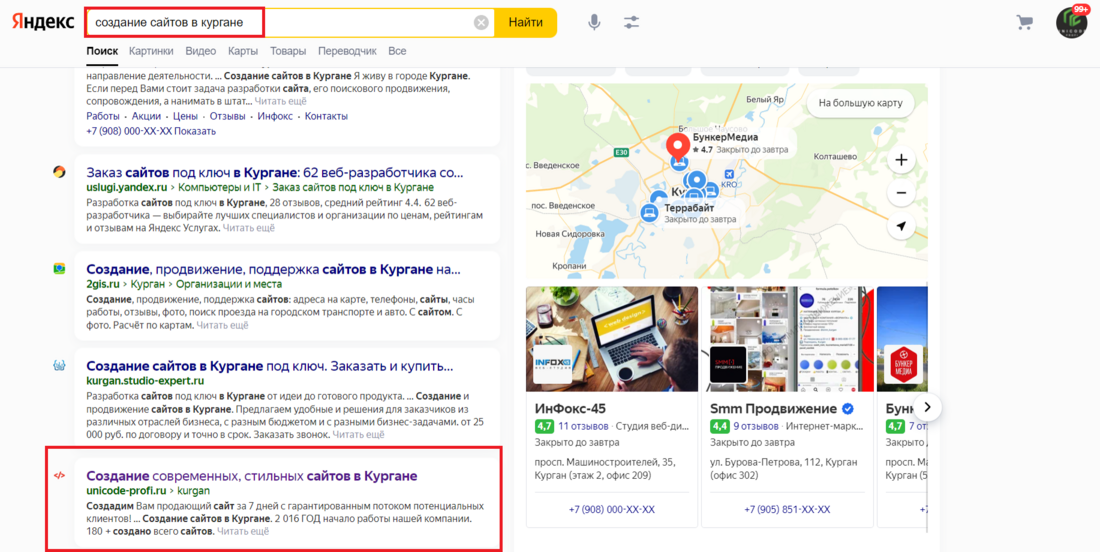Click the kurgan breadcrumb under unicode-profi.ru
This screenshot has height=552, width=1100.
click(x=194, y=490)
